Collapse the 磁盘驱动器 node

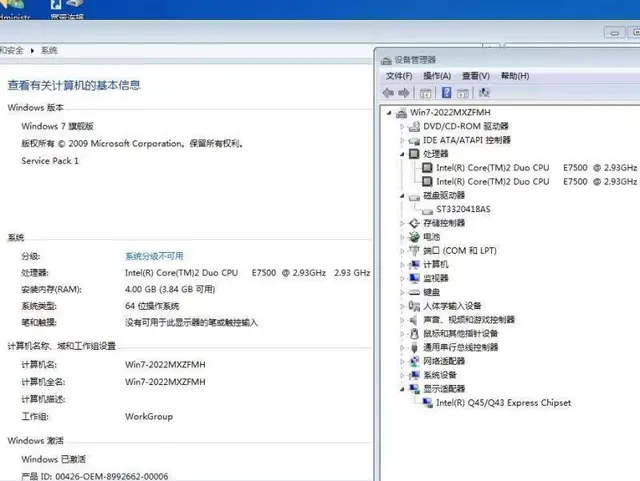(402, 196)
